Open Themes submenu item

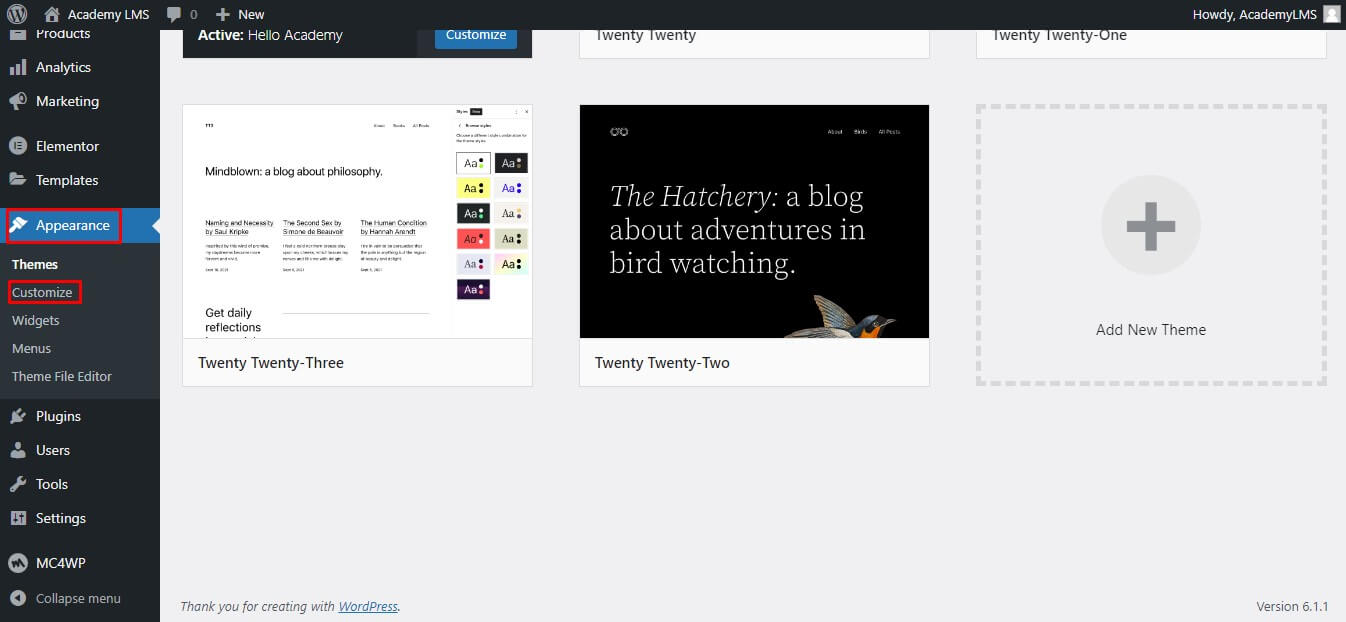click(35, 264)
